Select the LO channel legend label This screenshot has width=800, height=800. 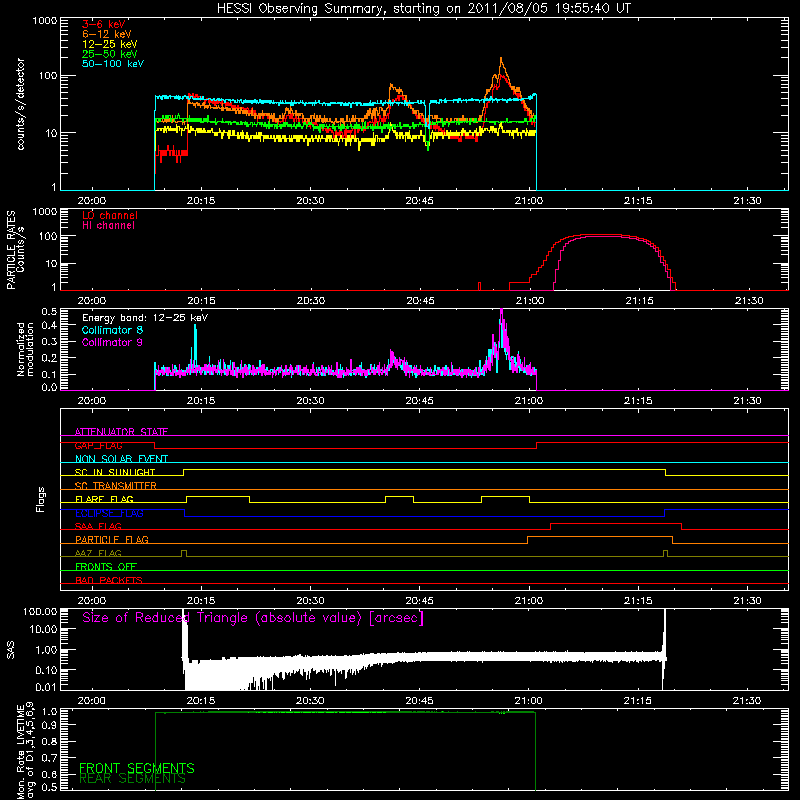tap(110, 216)
